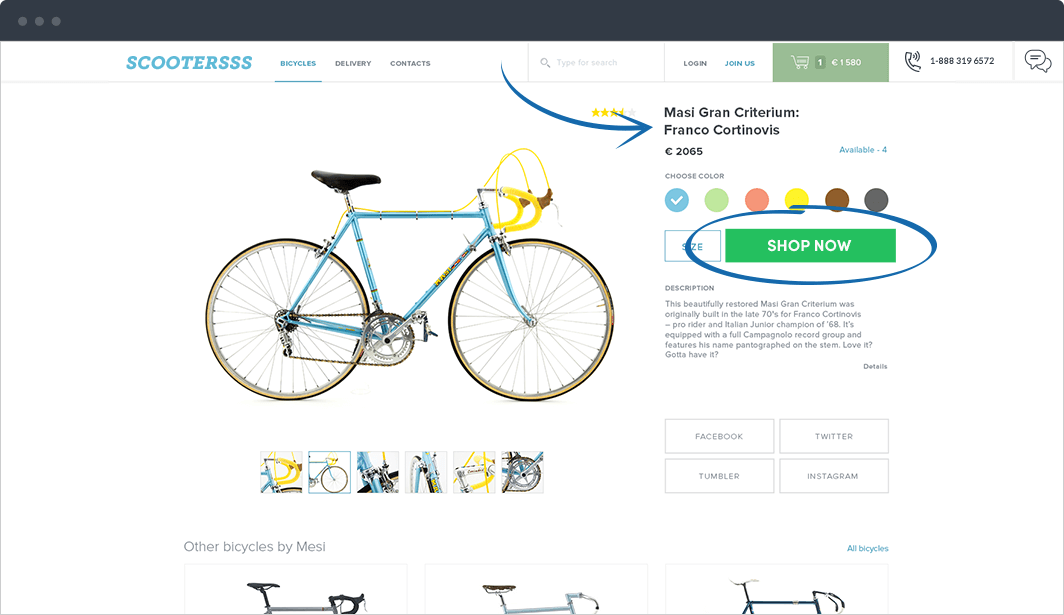Screen dimensions: 1064x615
Task: Share via the Facebook button
Action: 719,436
